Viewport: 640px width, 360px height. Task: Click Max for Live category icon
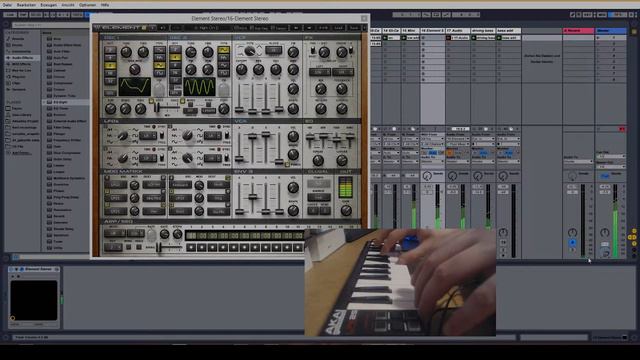(8, 70)
